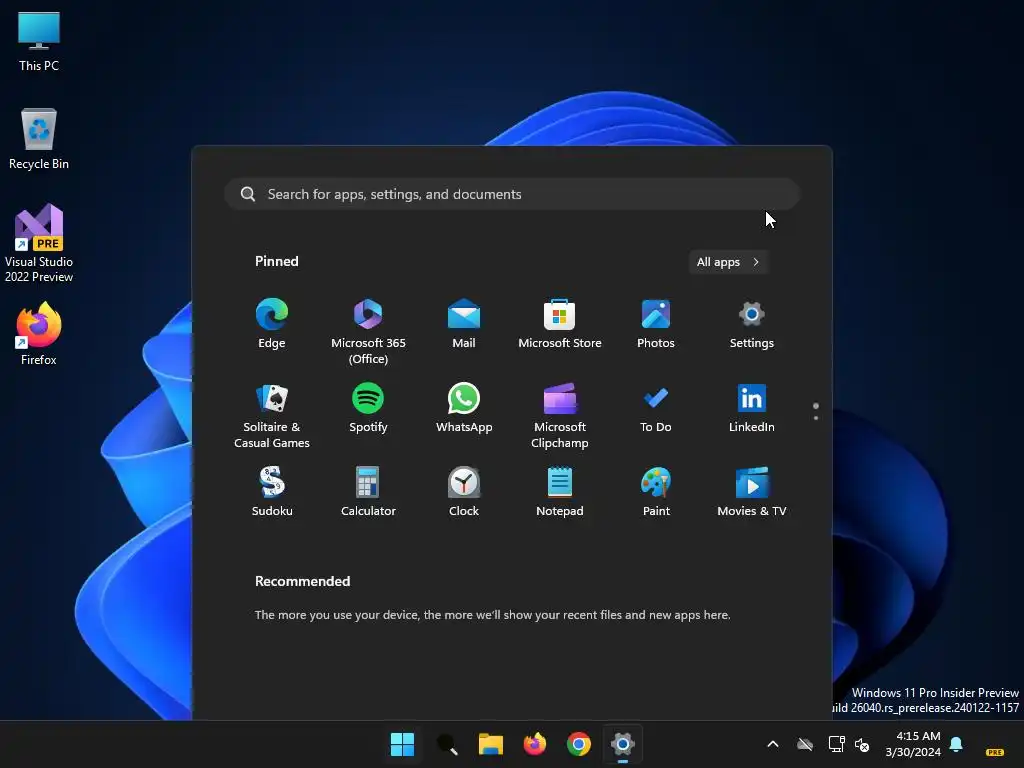1024x768 pixels.
Task: Launch Firefox from the taskbar
Action: click(535, 744)
